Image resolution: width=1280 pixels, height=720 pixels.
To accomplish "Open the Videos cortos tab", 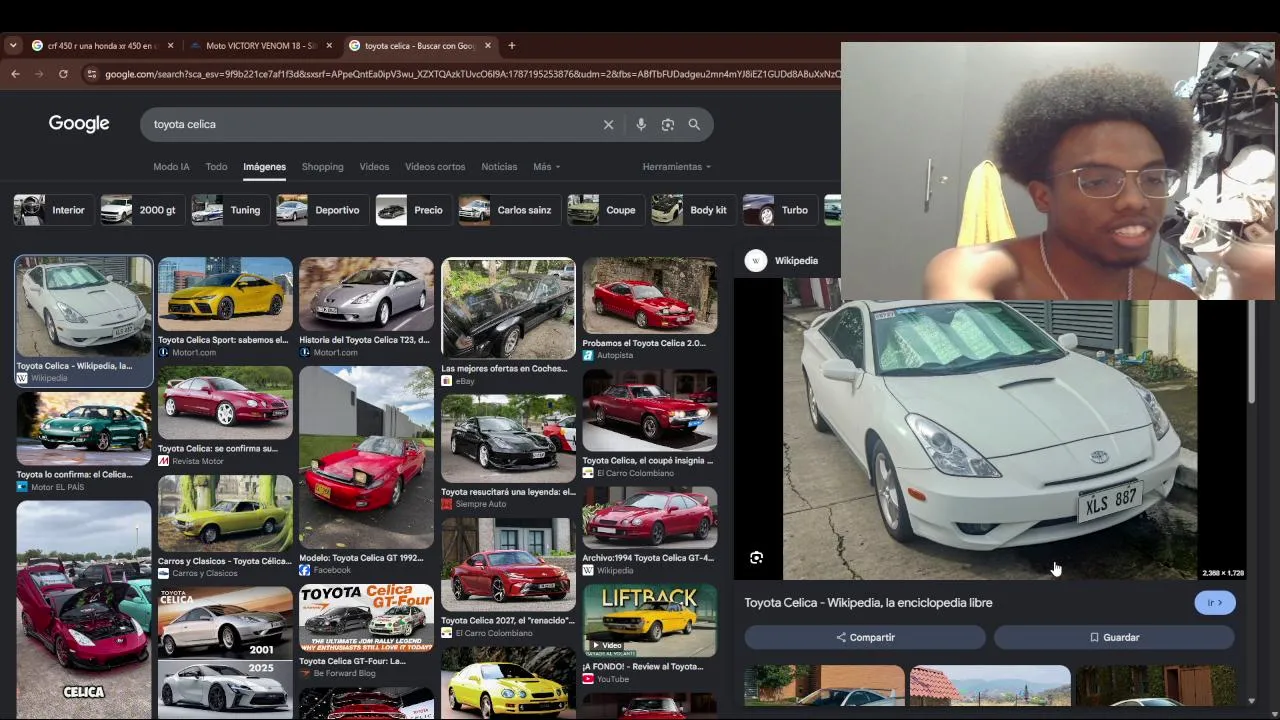I will coord(435,167).
